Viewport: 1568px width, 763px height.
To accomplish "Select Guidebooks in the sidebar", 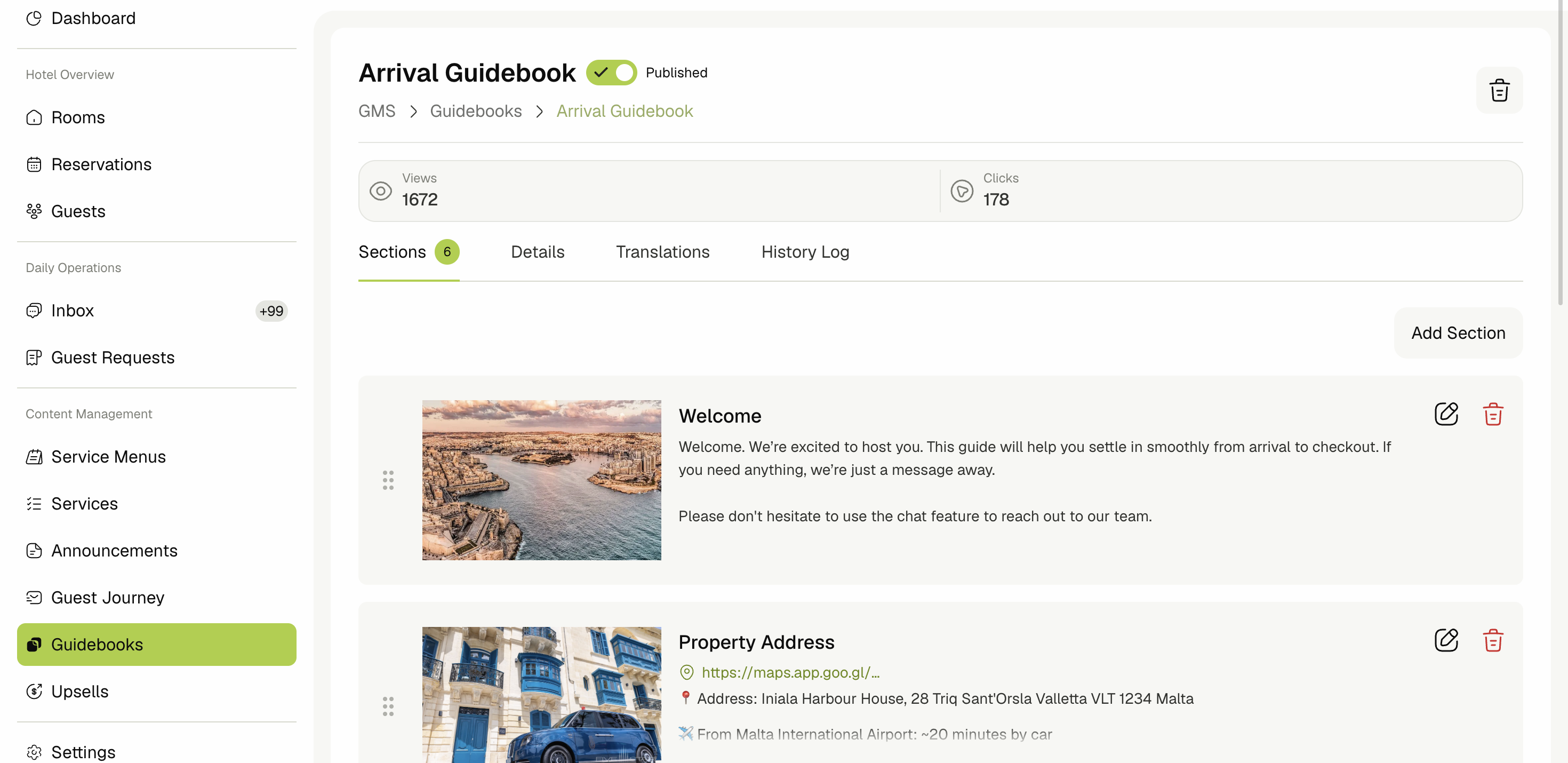I will [x=156, y=644].
